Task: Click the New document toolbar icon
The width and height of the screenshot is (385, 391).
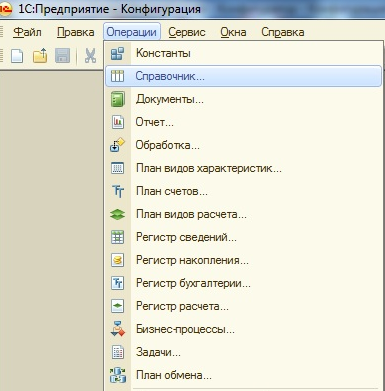Action: (17, 56)
